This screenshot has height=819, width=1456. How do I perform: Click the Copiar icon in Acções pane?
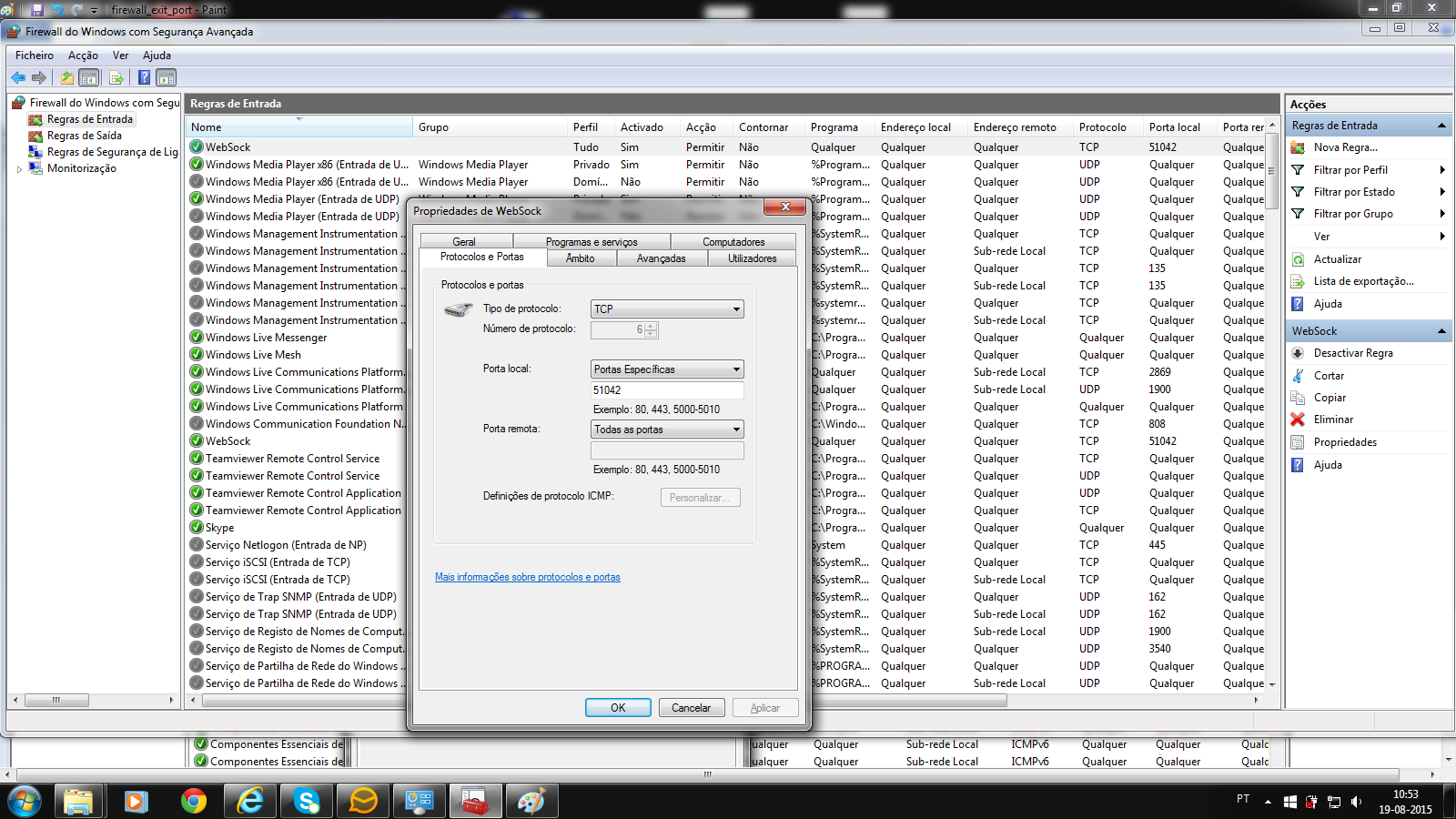(x=1299, y=398)
